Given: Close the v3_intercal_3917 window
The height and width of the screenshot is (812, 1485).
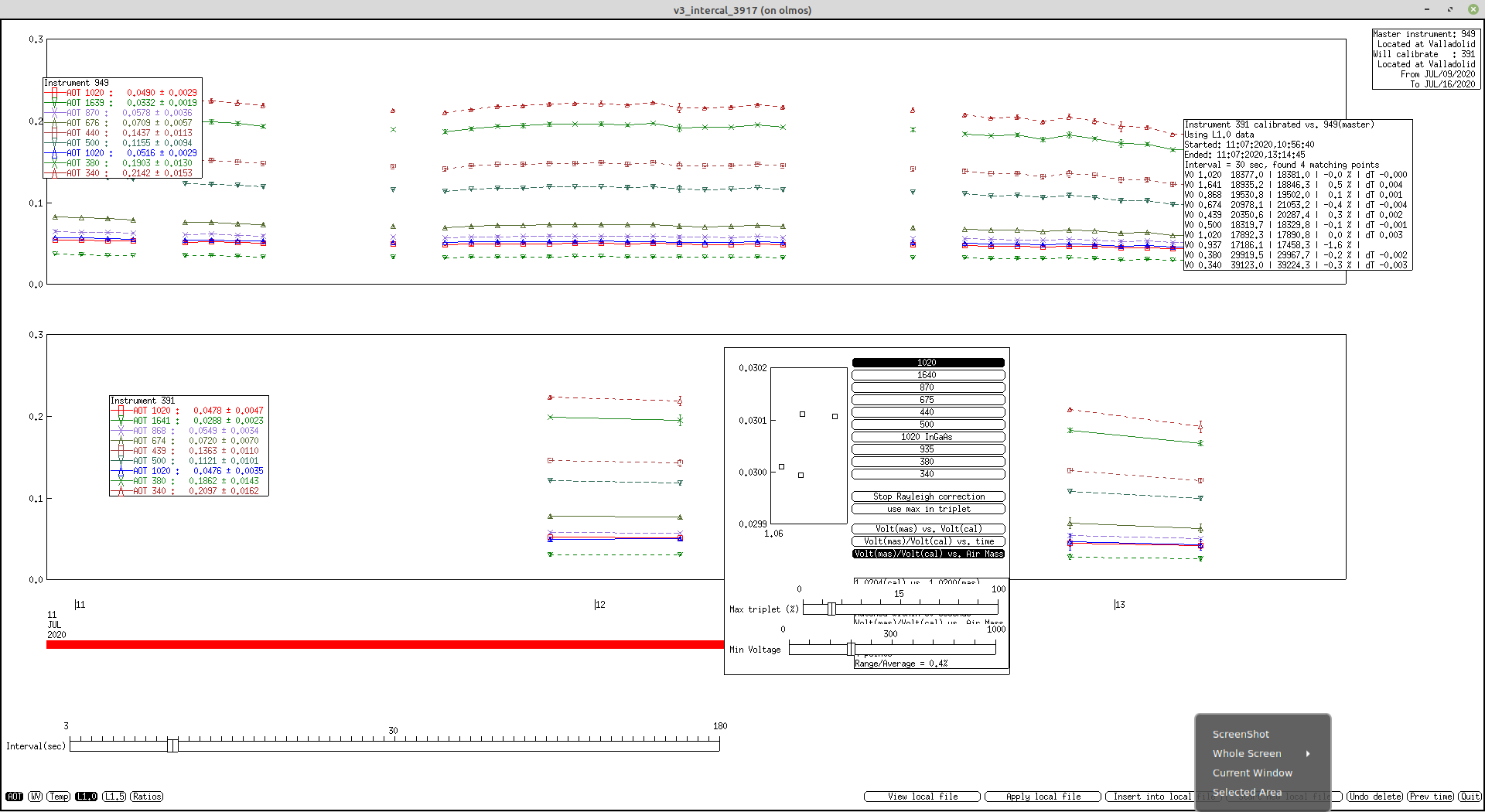Looking at the screenshot, I should [1473, 9].
